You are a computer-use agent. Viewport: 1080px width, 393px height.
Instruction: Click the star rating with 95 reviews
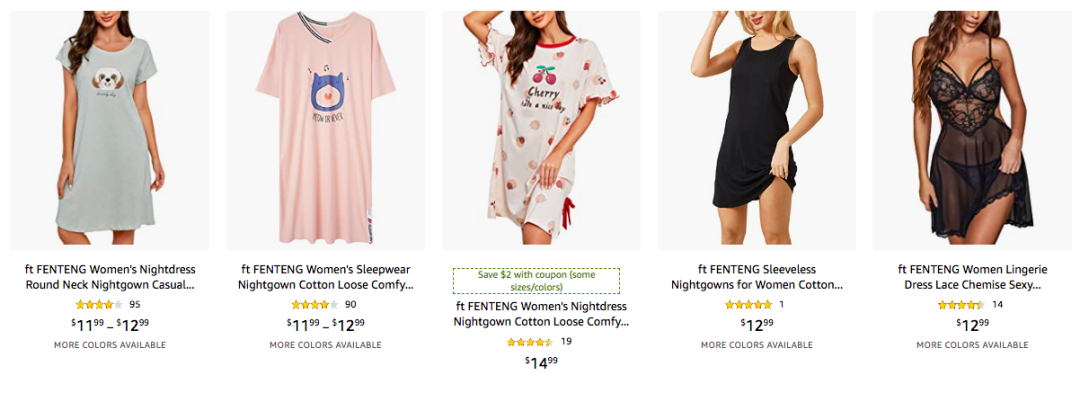coord(99,304)
